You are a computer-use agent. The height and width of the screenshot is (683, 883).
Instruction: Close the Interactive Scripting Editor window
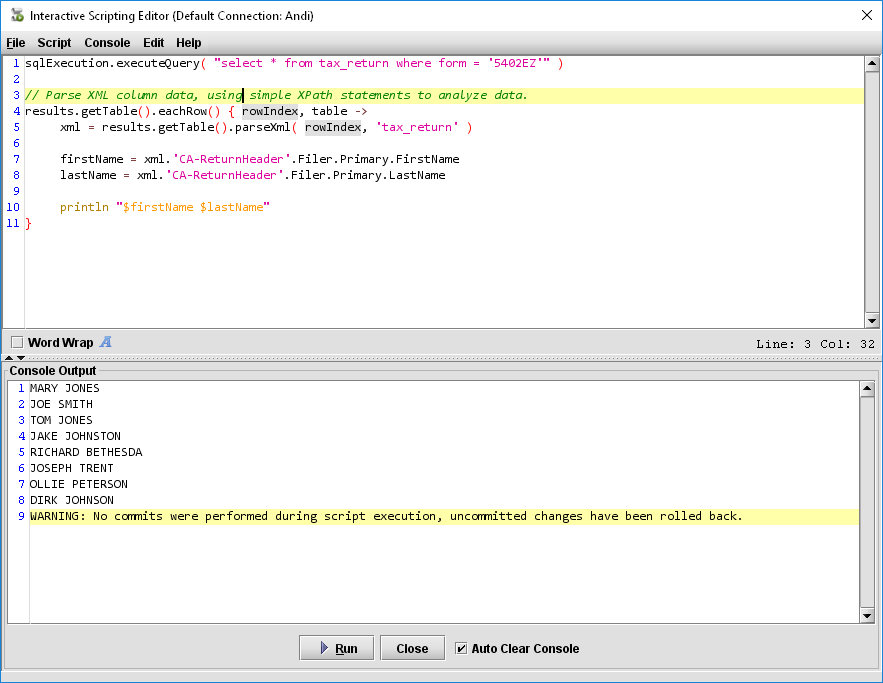[x=866, y=15]
